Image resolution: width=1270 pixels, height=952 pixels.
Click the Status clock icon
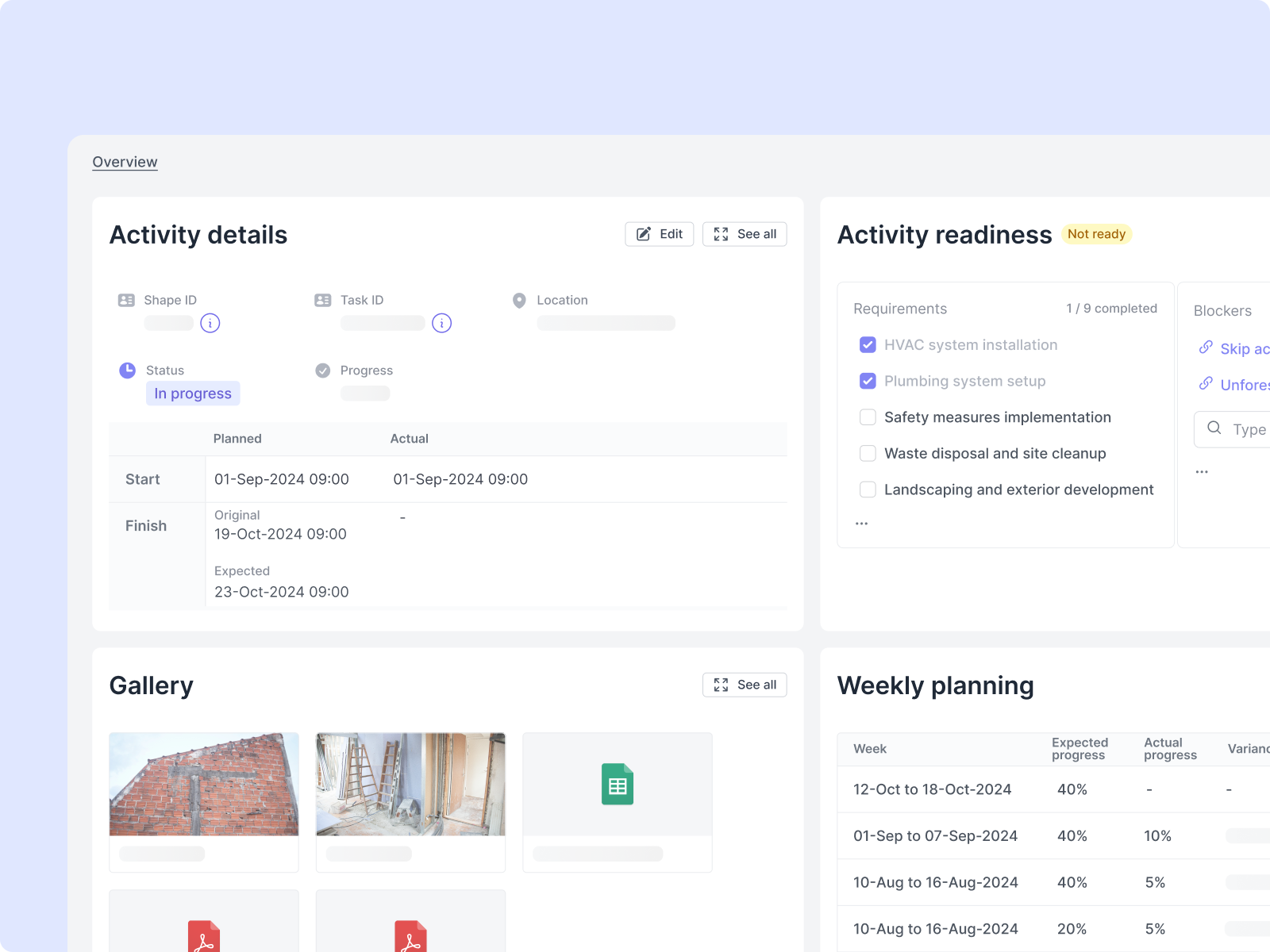click(127, 370)
